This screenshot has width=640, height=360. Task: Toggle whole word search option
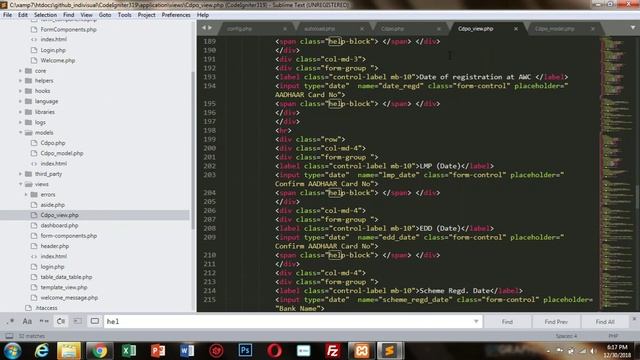44,321
